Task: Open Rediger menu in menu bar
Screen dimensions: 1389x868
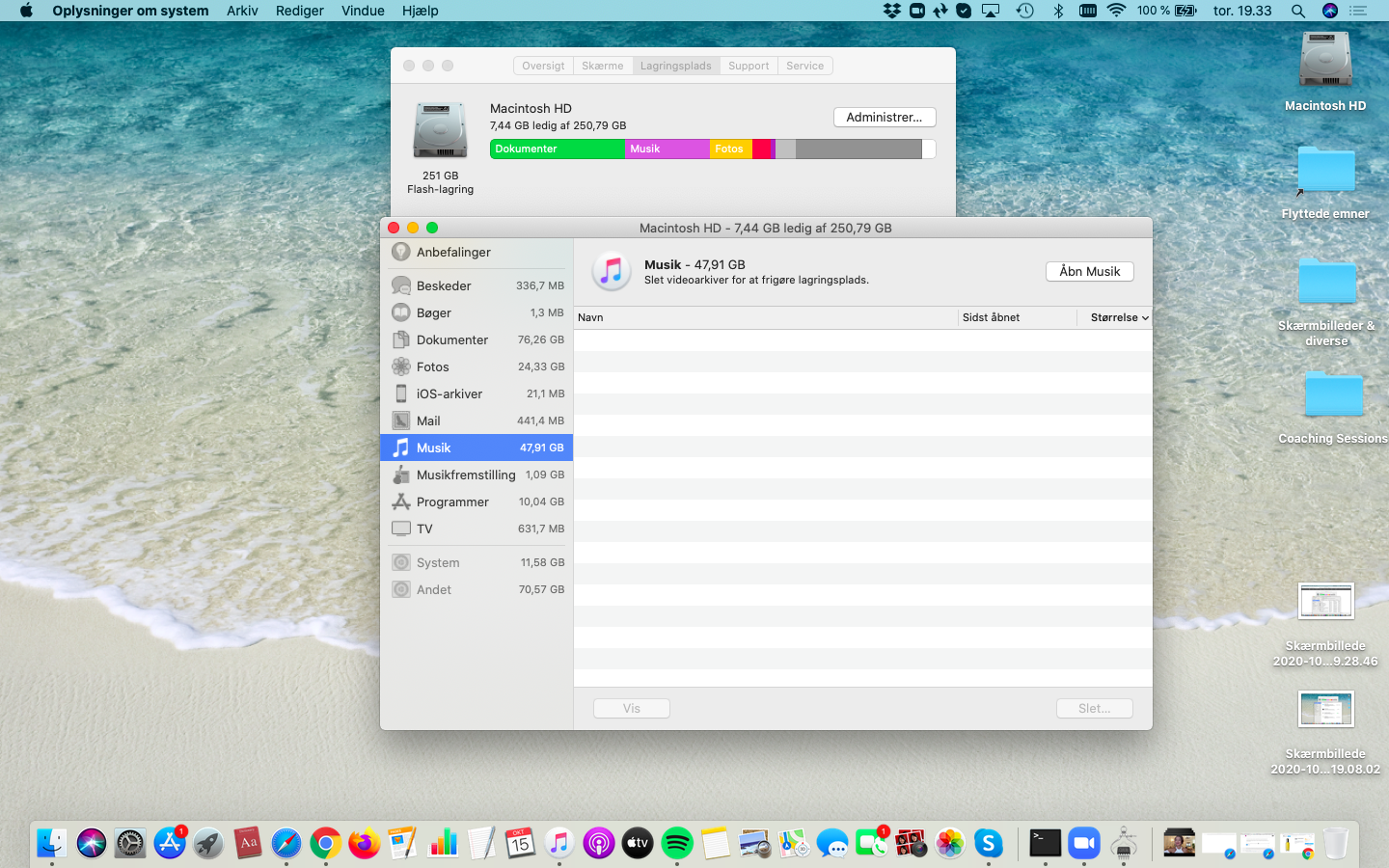Action: (x=300, y=11)
